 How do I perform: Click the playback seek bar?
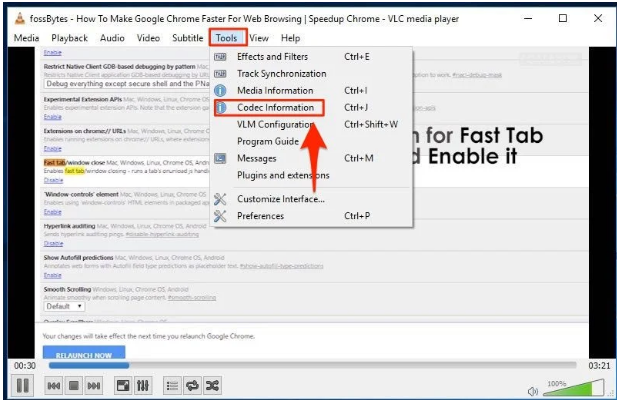click(x=312, y=365)
